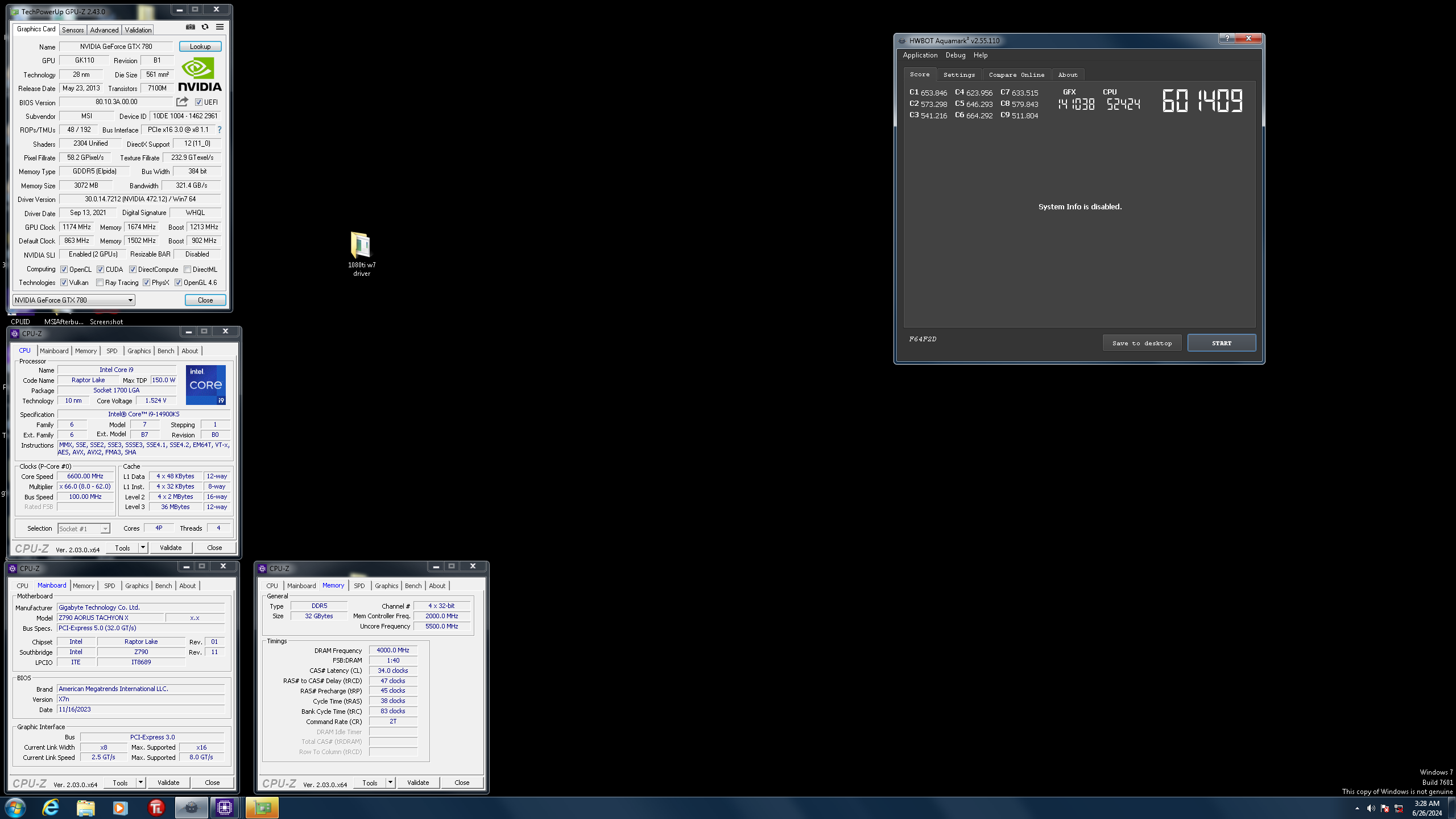Toggle the DirectCompute checkbox

coord(133,270)
